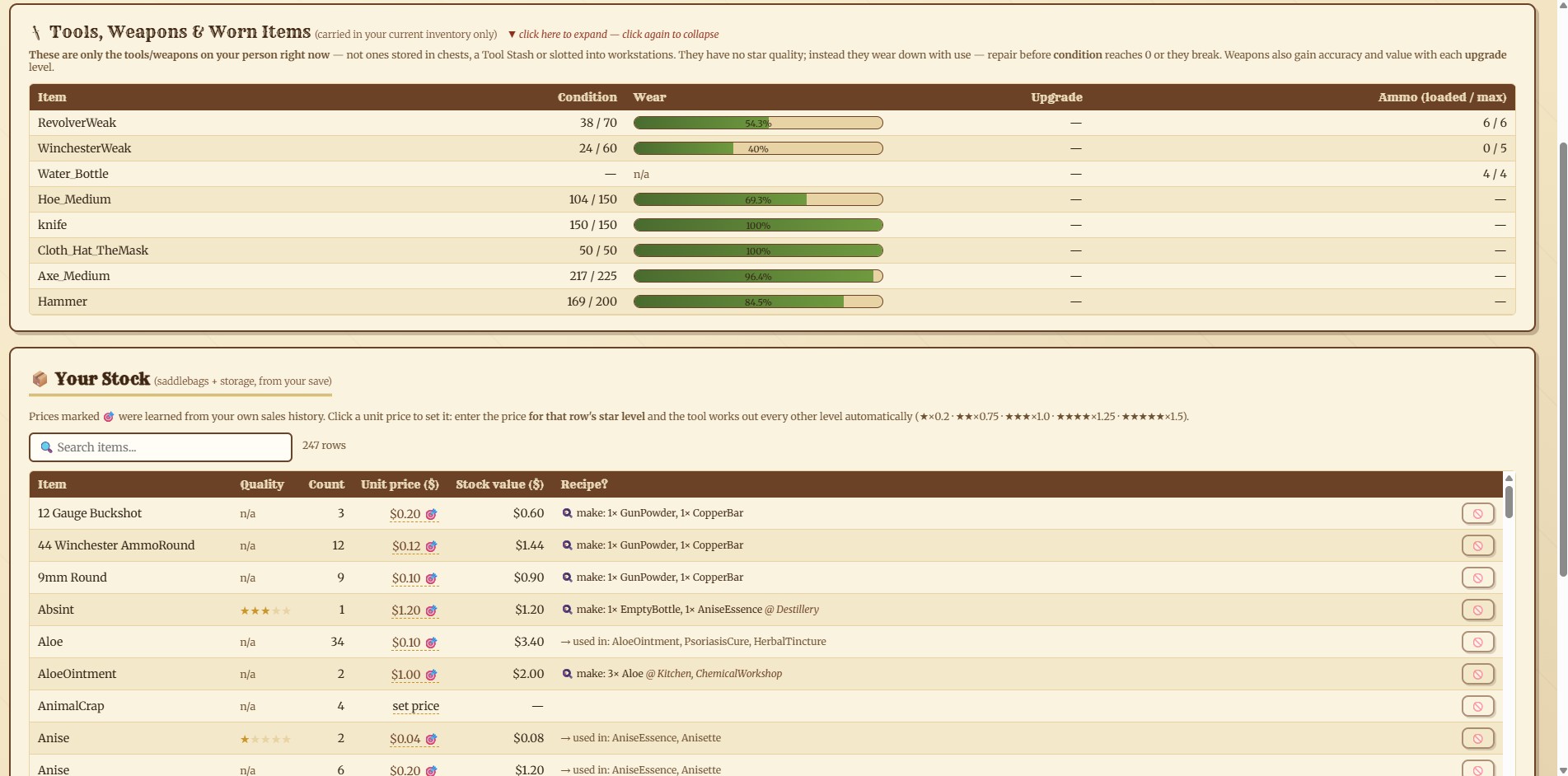
Task: Click 'set price' for AnimalCrap
Action: pyautogui.click(x=415, y=706)
